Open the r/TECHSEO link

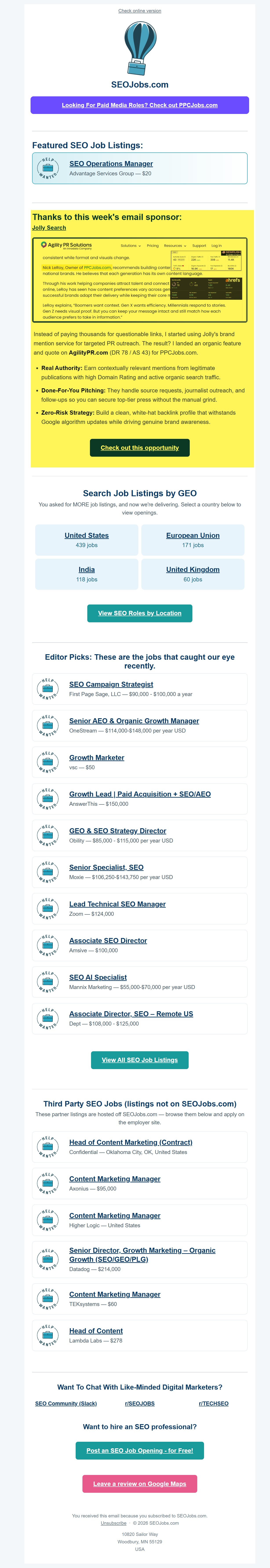pos(213,1404)
